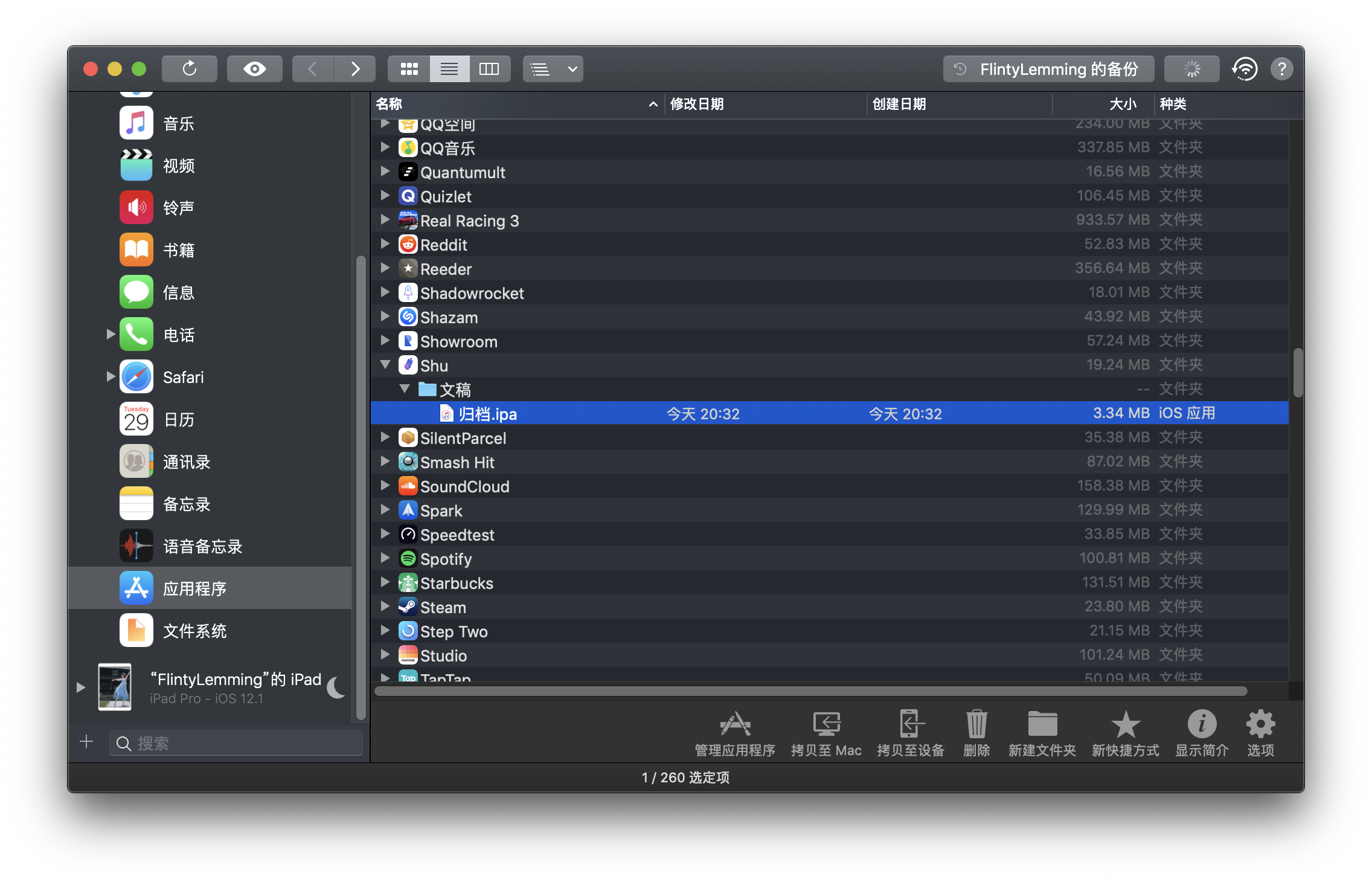
Task: Open the Wi-Fi connection icon
Action: point(1245,69)
